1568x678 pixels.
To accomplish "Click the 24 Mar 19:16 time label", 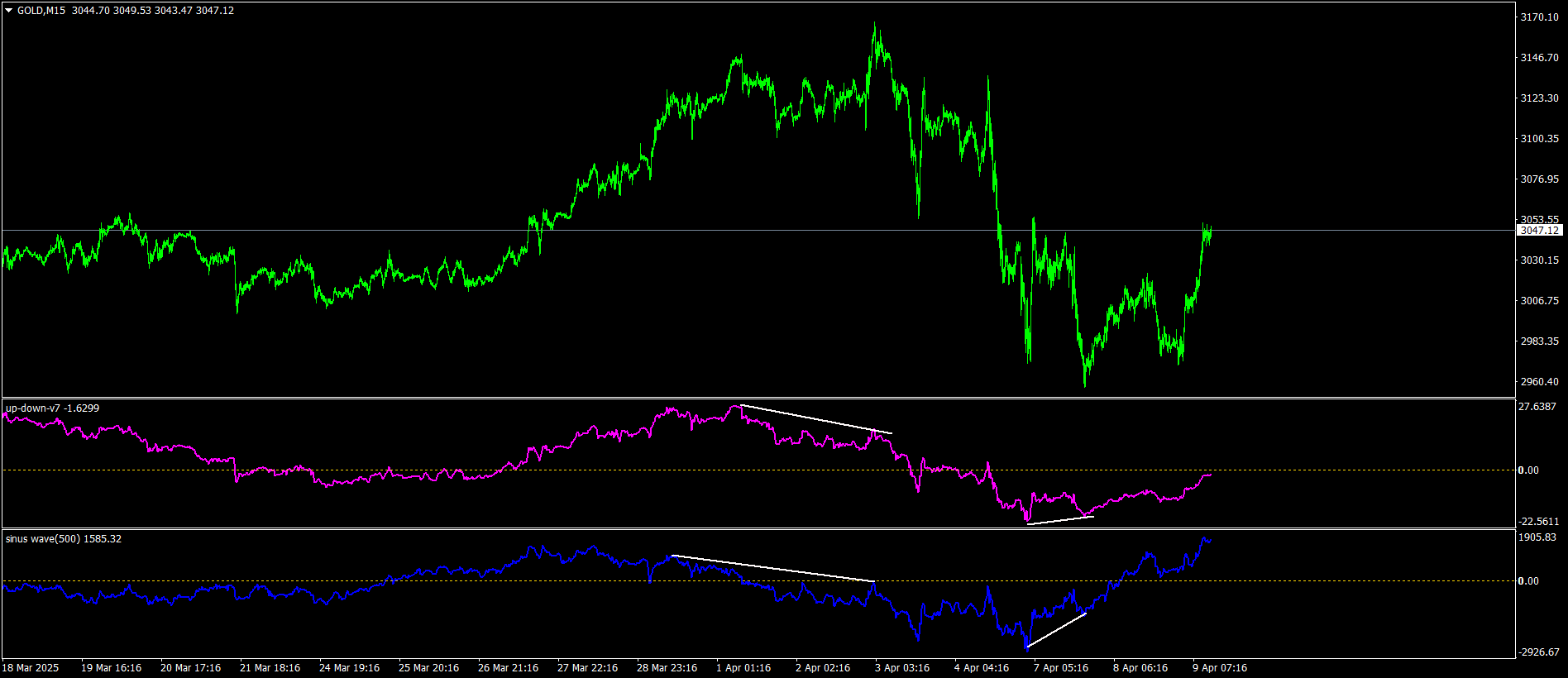I will pos(349,668).
